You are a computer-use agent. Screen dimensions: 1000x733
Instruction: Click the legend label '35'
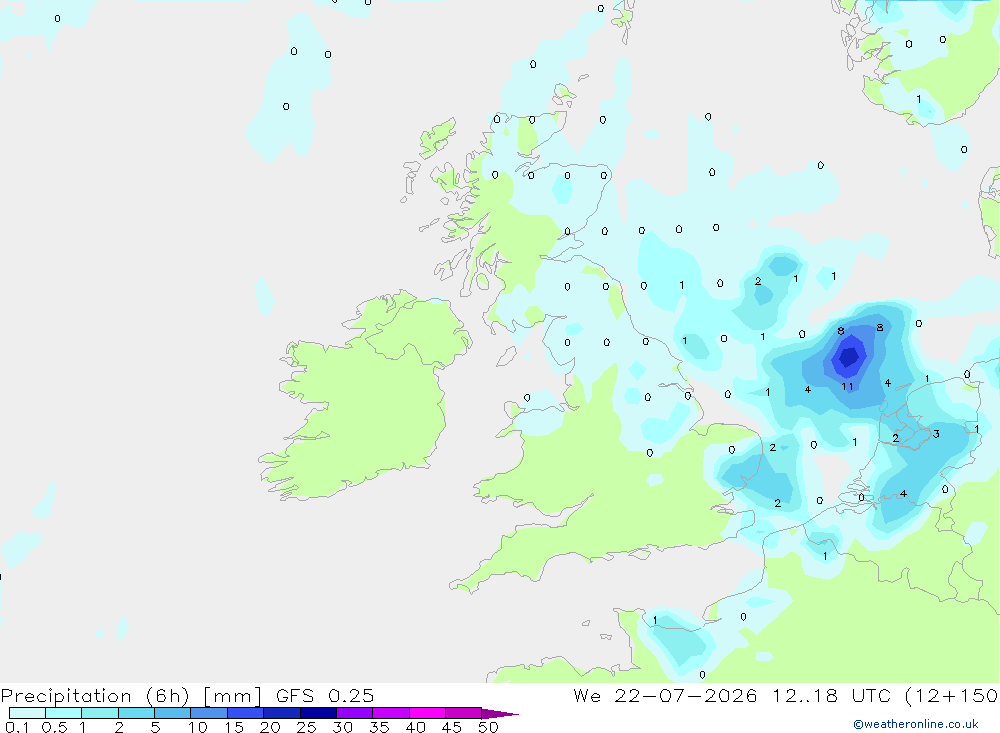[x=379, y=727]
